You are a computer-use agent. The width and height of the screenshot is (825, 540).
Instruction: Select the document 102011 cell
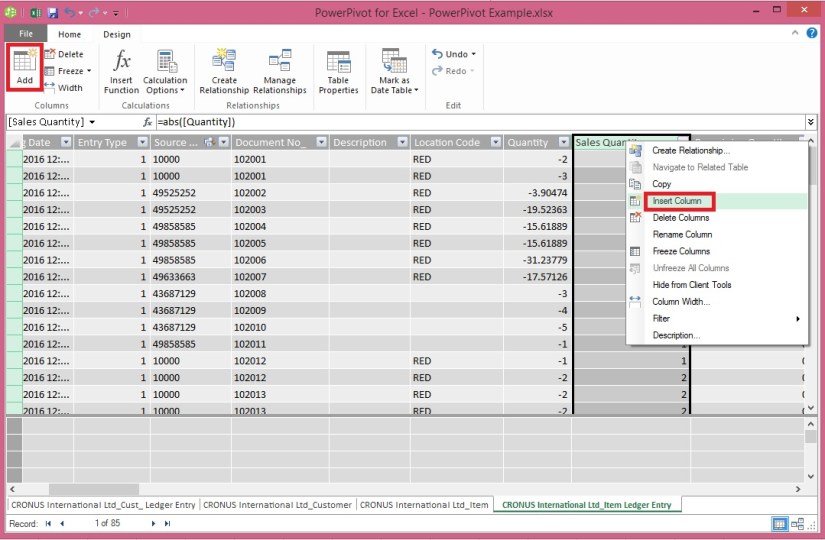pos(280,344)
